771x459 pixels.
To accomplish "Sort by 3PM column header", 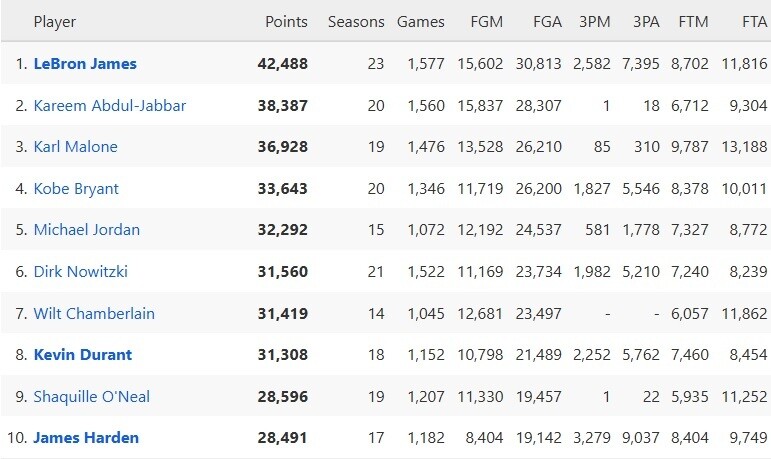I will [595, 22].
